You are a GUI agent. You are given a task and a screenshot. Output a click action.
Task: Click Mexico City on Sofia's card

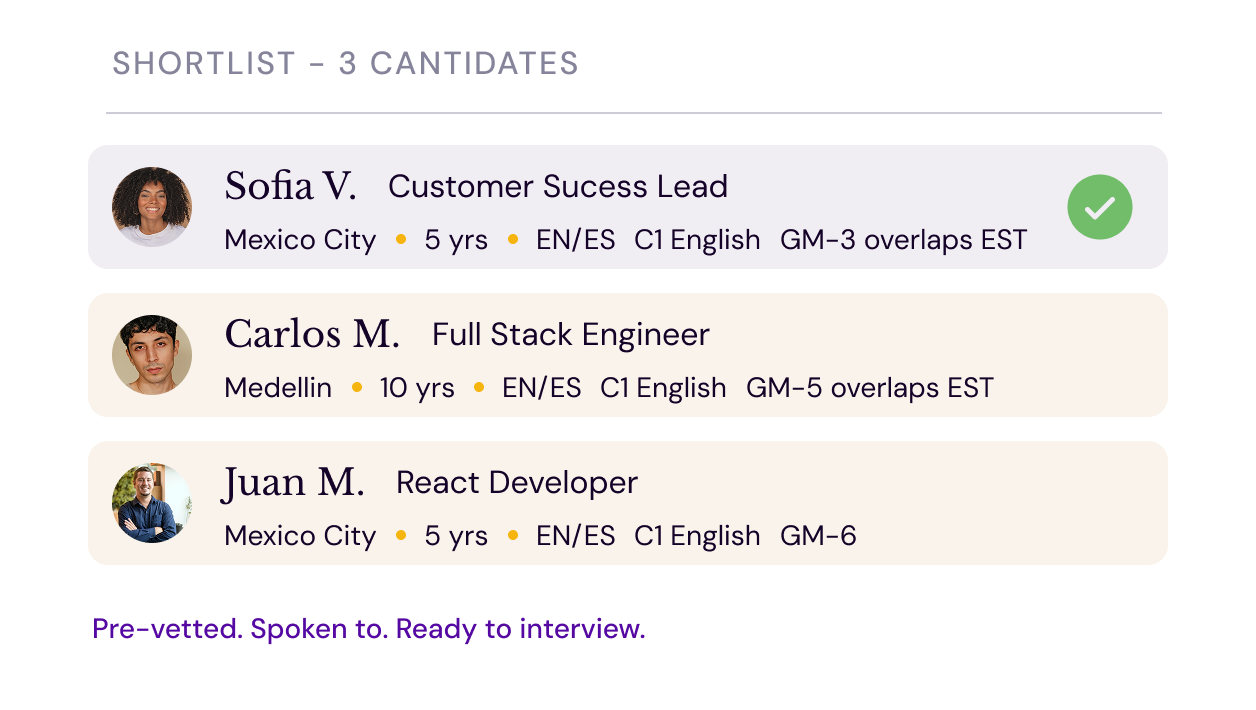tap(300, 241)
